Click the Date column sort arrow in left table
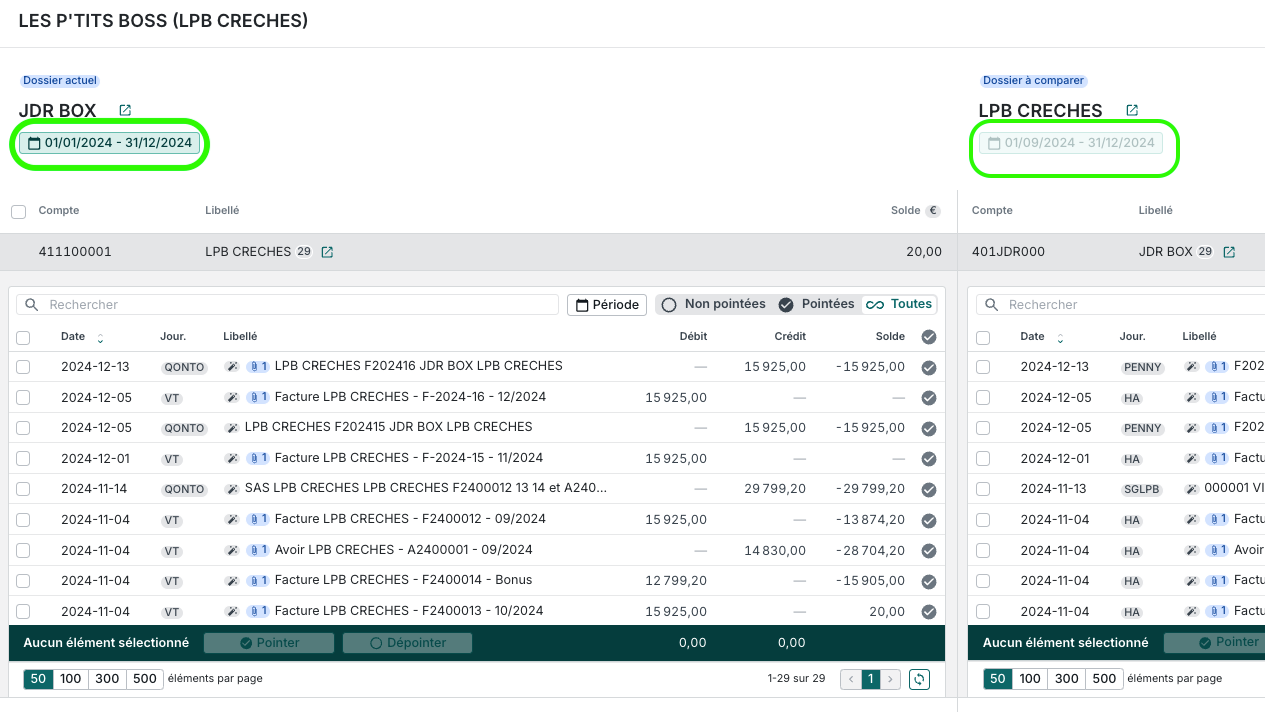 pyautogui.click(x=100, y=338)
